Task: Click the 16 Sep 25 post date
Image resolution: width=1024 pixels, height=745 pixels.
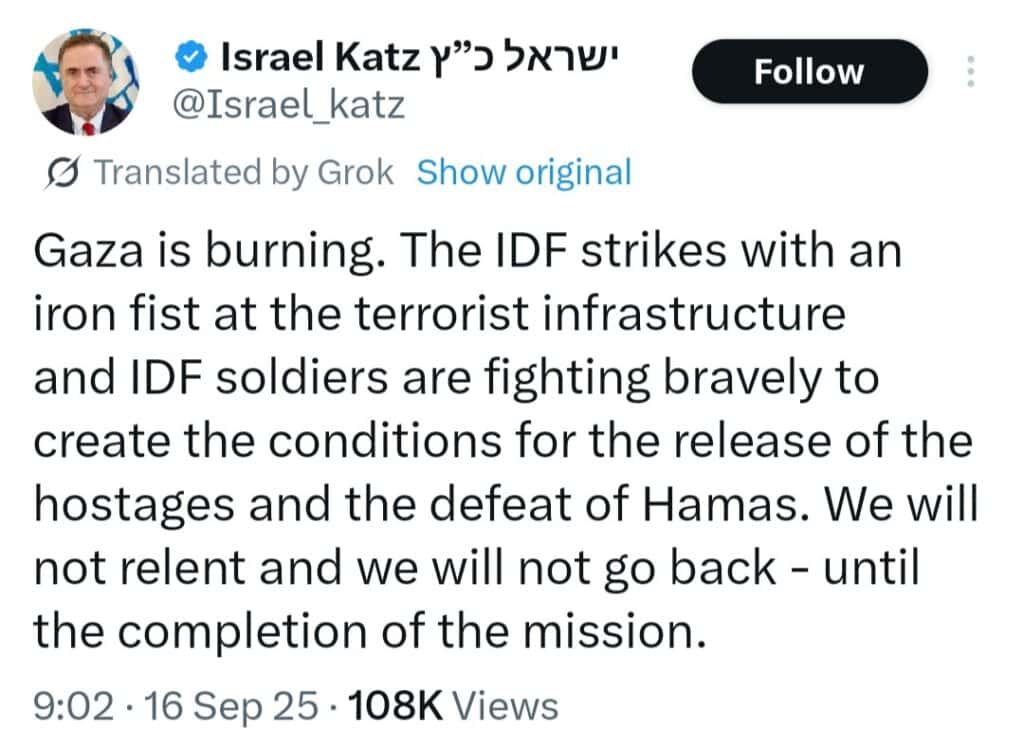Action: click(x=231, y=706)
